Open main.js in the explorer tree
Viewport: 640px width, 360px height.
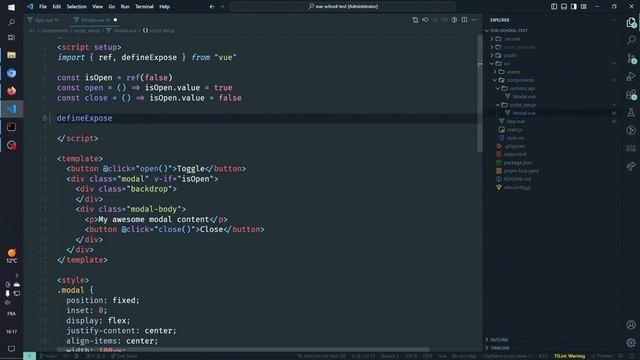coord(514,129)
